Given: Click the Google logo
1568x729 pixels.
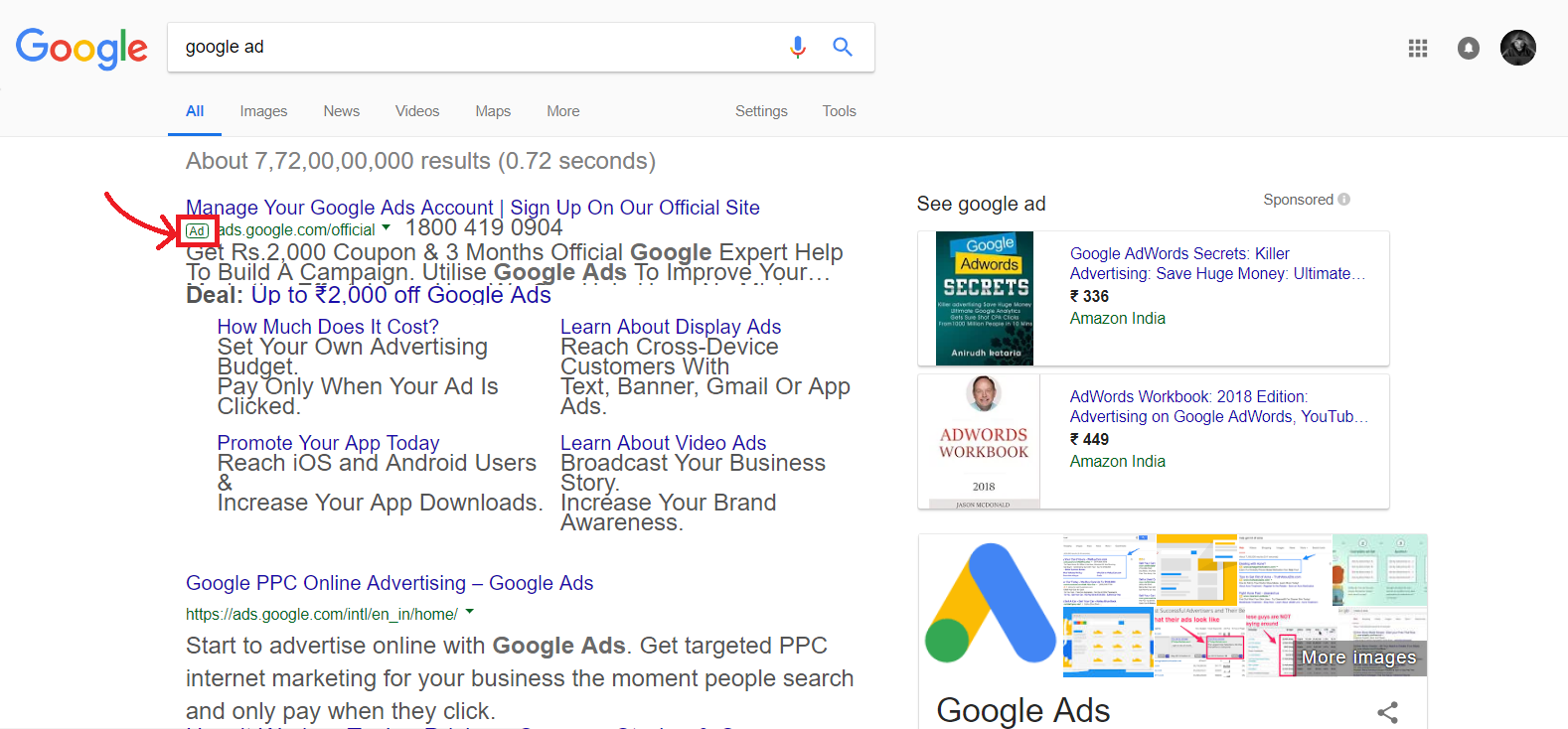Looking at the screenshot, I should point(81,49).
